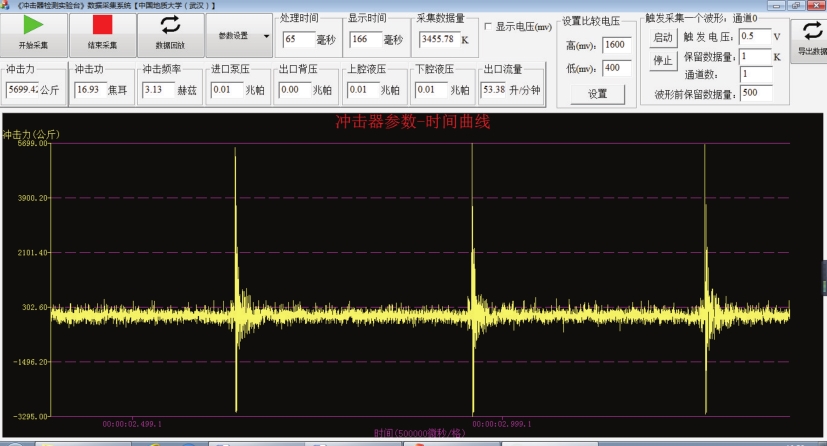The height and width of the screenshot is (446, 827).
Task: Toggle the 显示电压(mv) checkbox
Action: coord(488,26)
